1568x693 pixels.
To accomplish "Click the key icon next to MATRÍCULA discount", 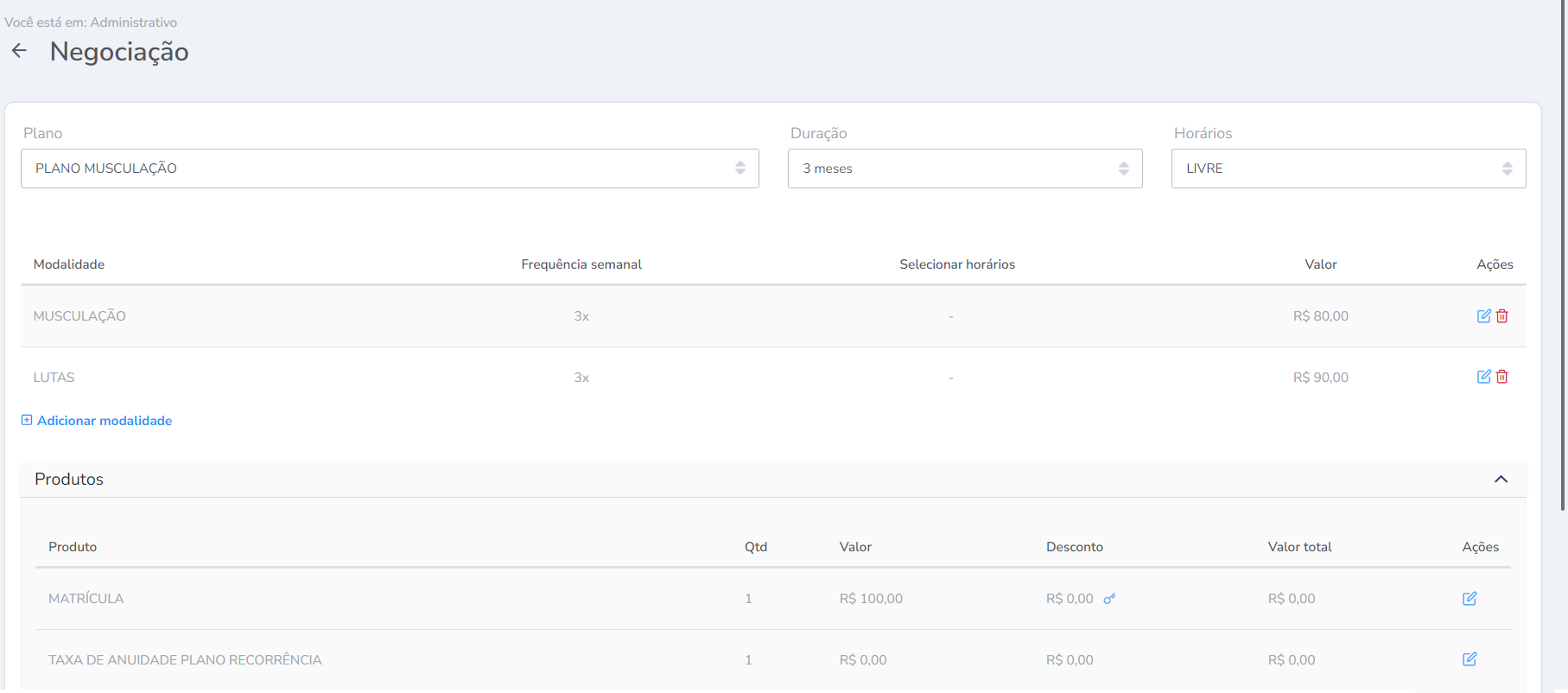I will [x=1109, y=599].
